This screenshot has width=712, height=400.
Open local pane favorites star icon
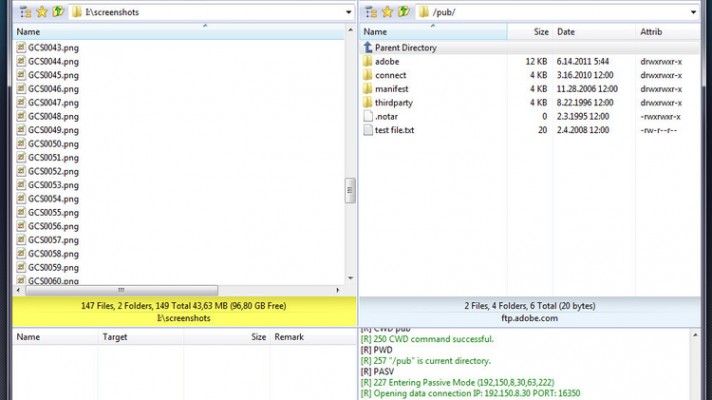point(42,12)
